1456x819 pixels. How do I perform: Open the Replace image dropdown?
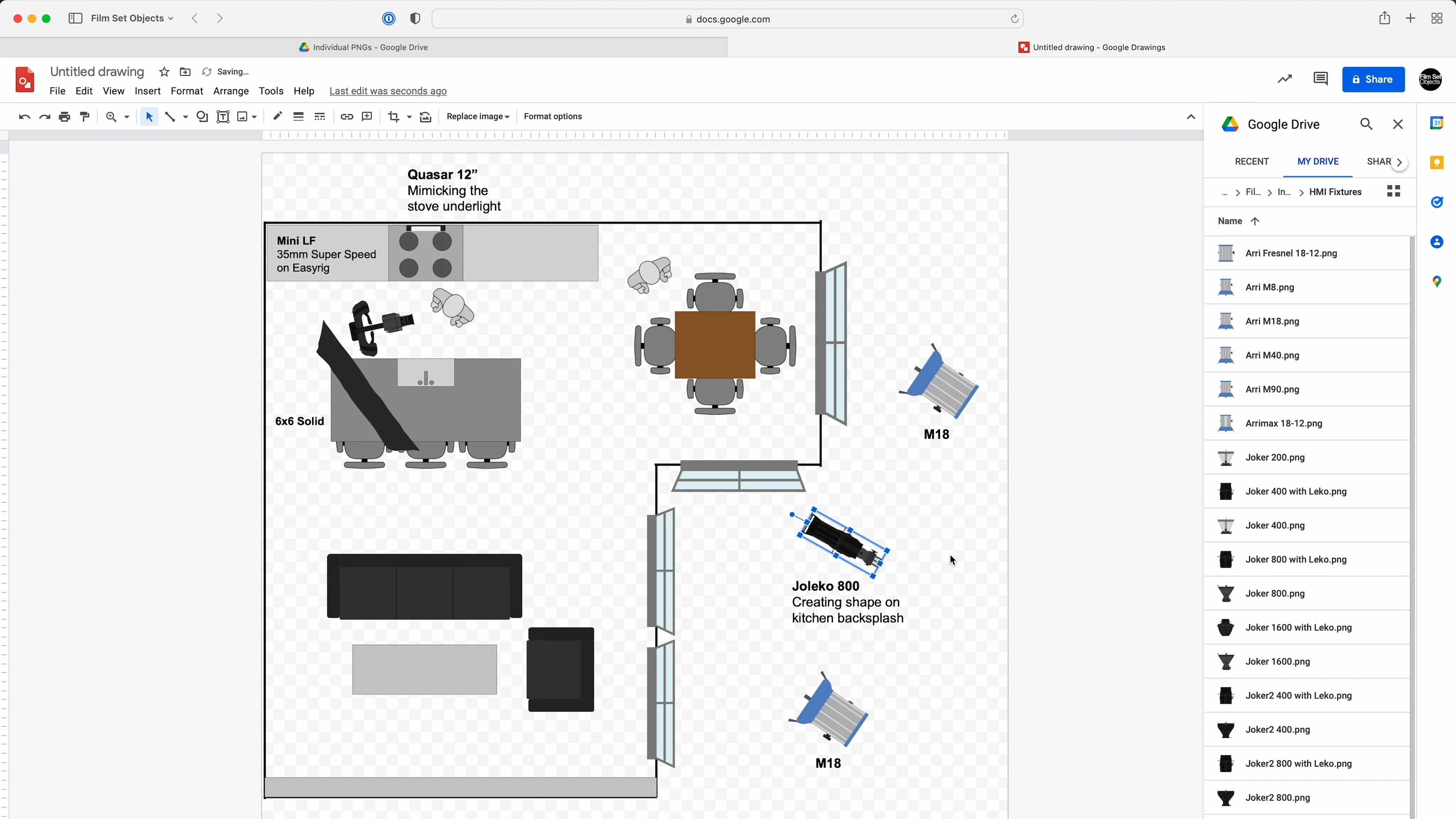point(478,116)
